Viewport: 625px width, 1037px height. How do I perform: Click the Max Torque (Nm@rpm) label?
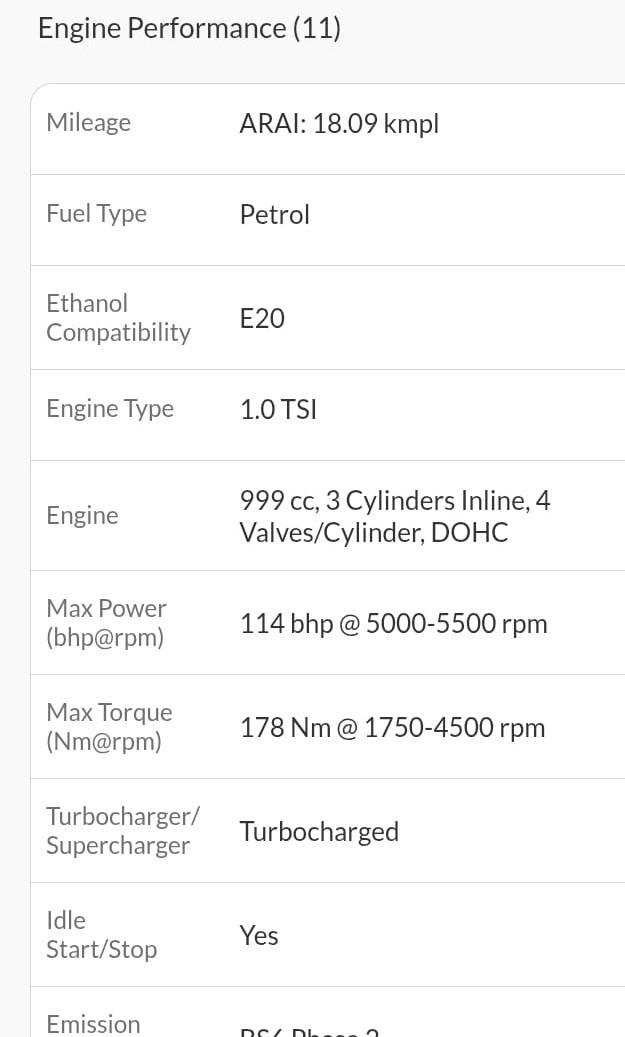point(109,727)
